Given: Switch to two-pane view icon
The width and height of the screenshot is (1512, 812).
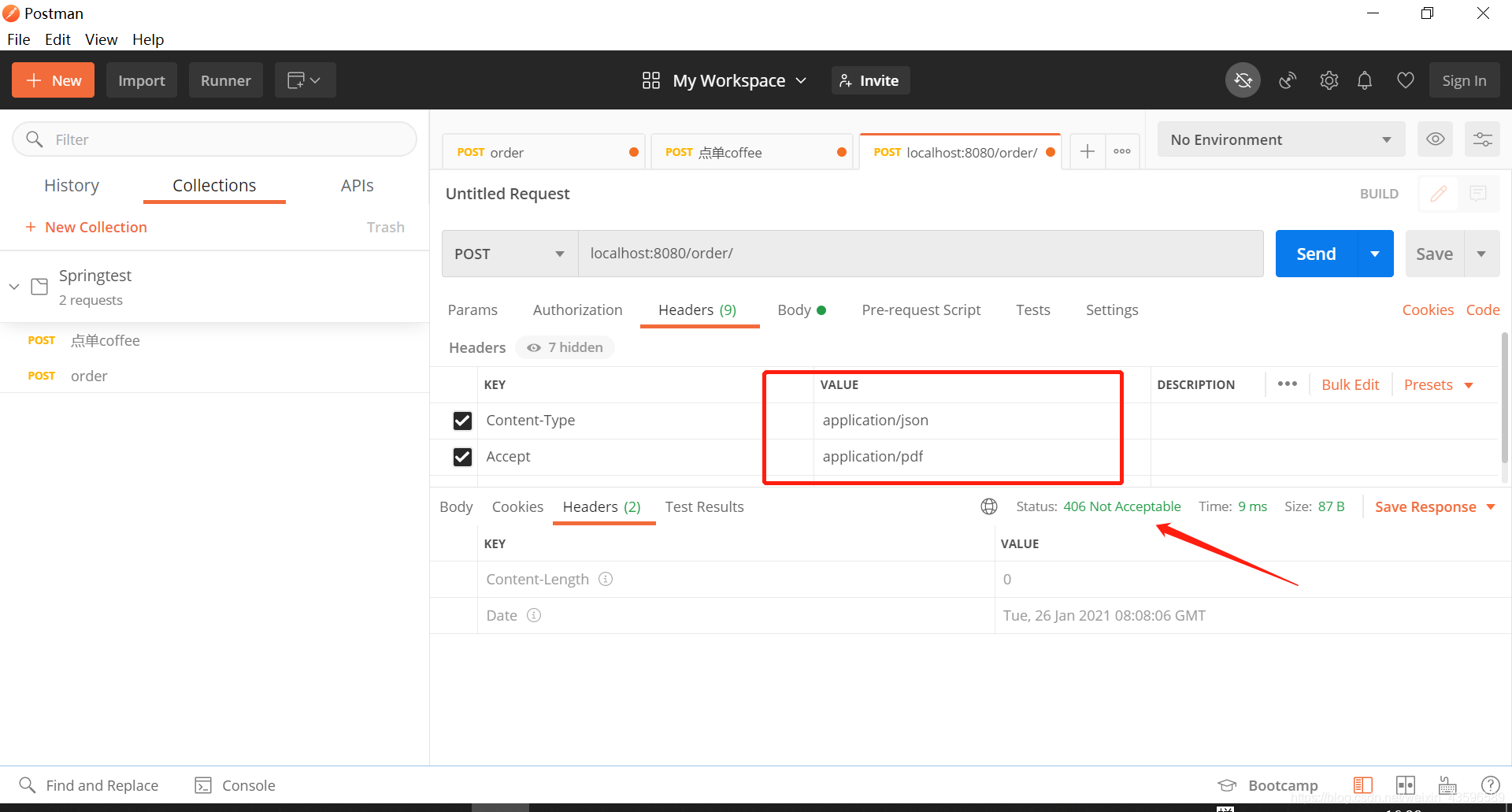Looking at the screenshot, I should click(1406, 785).
